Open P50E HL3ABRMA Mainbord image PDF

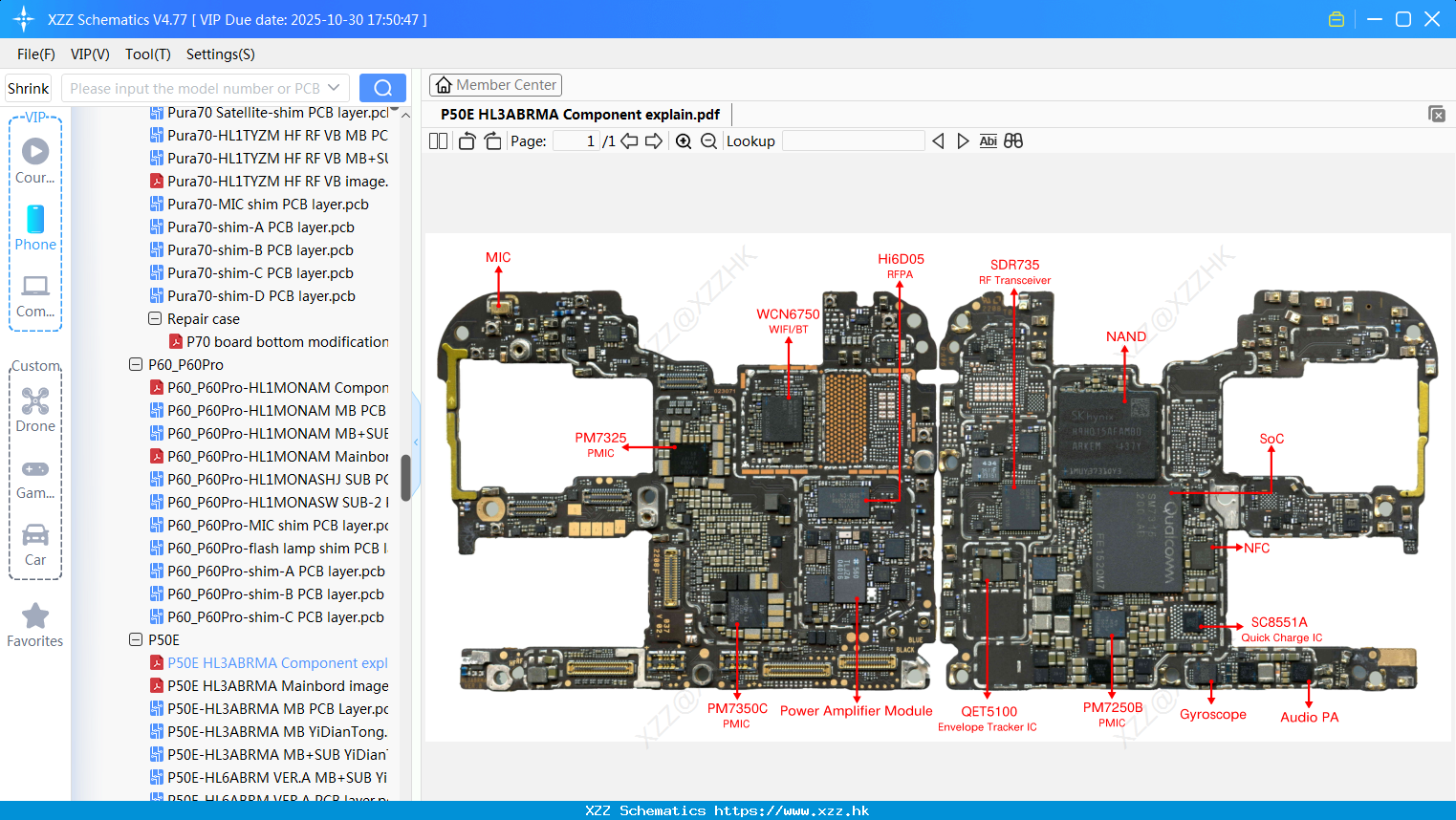269,685
